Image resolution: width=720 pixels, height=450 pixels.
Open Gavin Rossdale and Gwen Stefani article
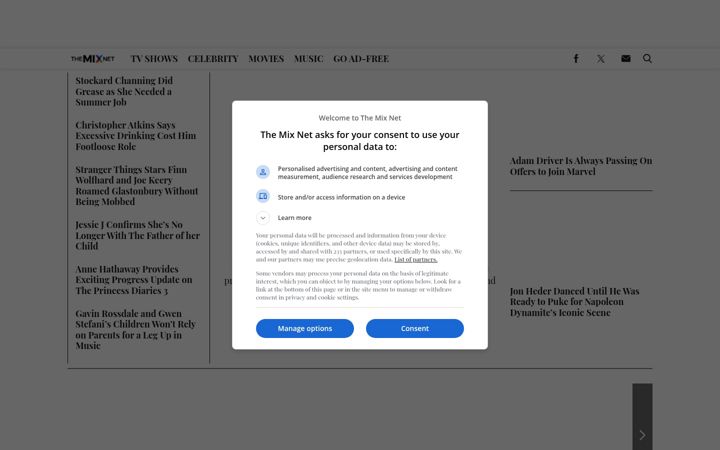click(135, 329)
